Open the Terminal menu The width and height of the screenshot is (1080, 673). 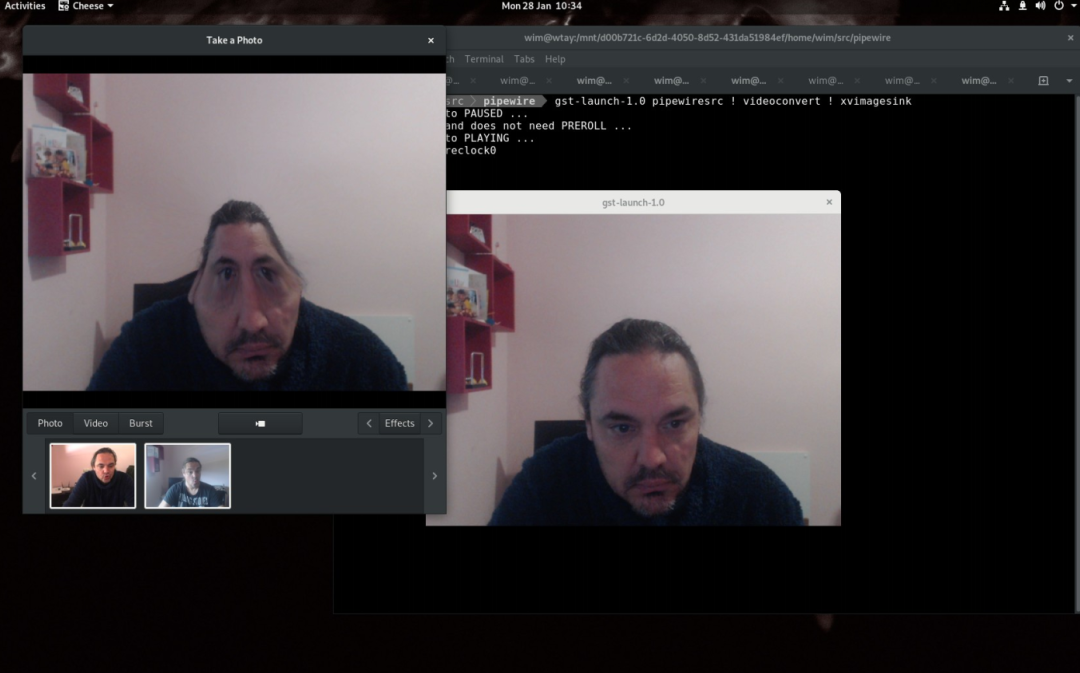484,59
